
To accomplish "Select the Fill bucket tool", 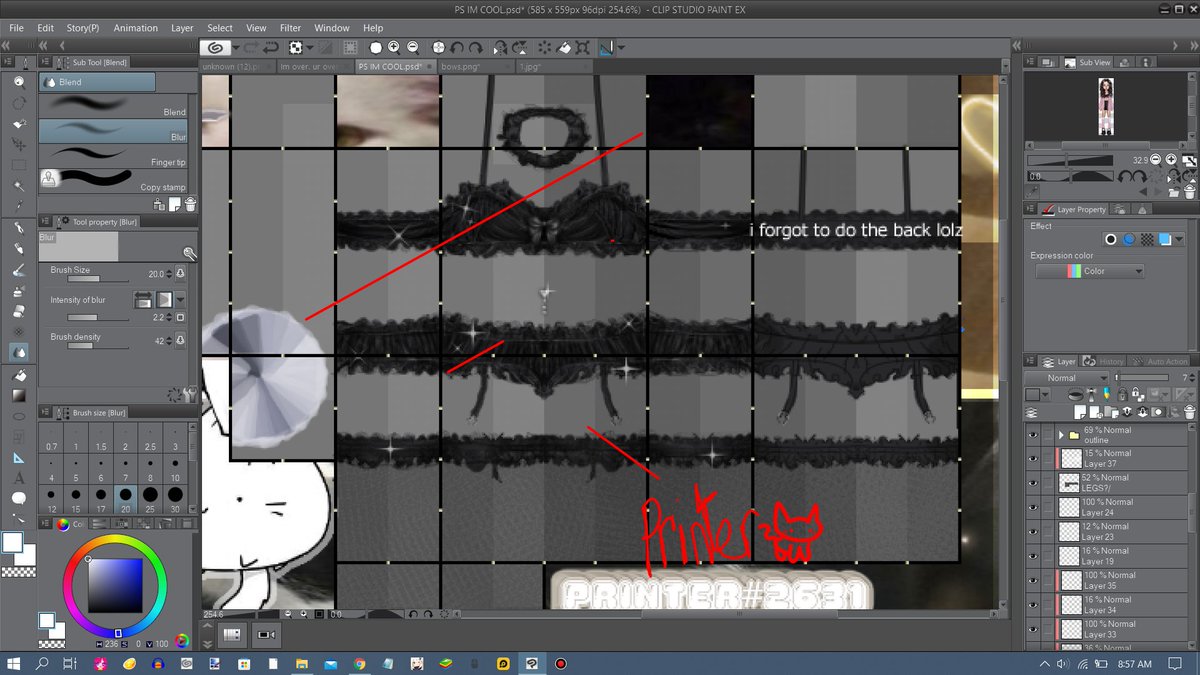I will click(x=19, y=376).
